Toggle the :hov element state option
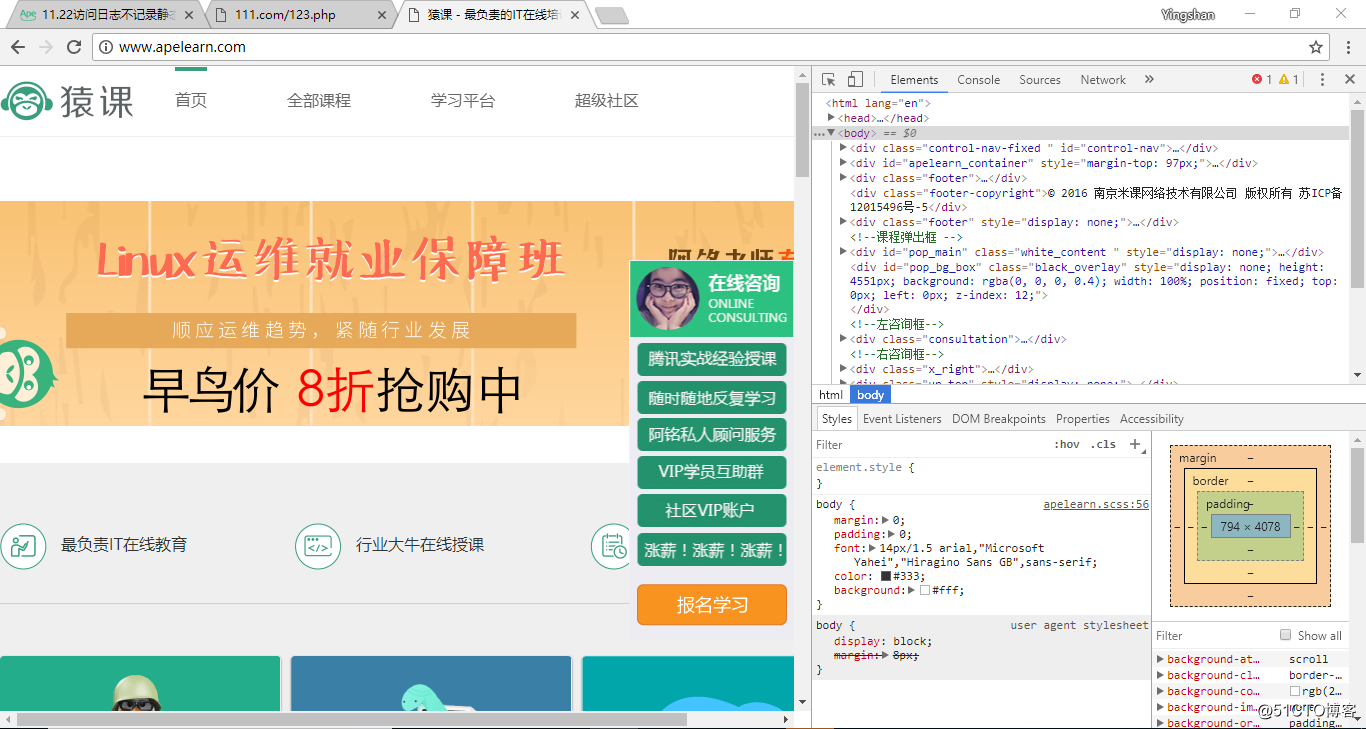Viewport: 1366px width, 729px height. (x=1067, y=444)
